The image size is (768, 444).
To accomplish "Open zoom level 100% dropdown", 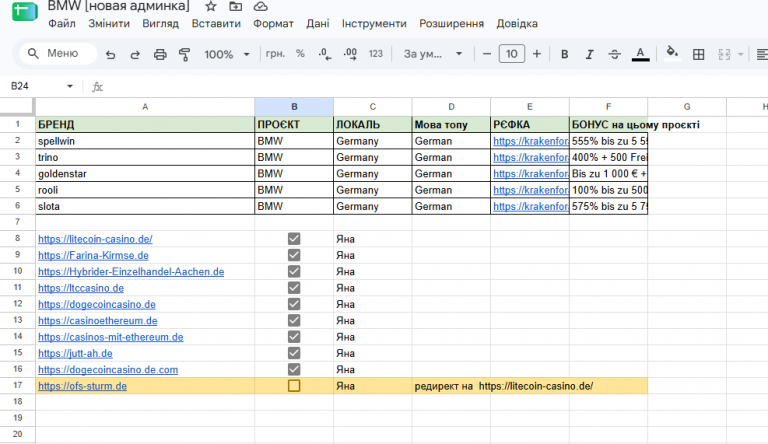I will pyautogui.click(x=227, y=54).
